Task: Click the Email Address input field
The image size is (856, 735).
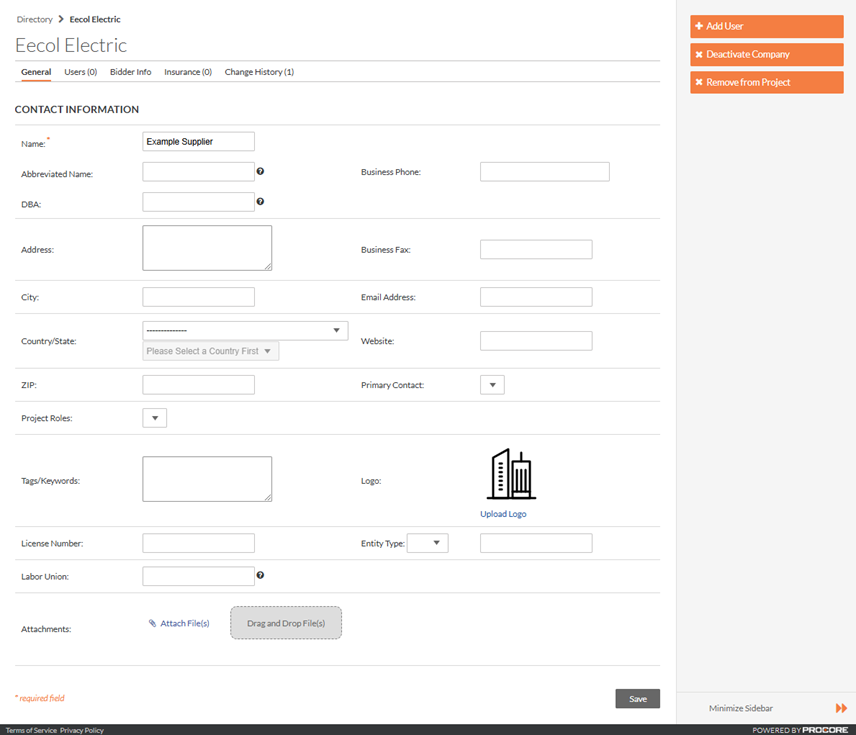Action: [x=536, y=297]
